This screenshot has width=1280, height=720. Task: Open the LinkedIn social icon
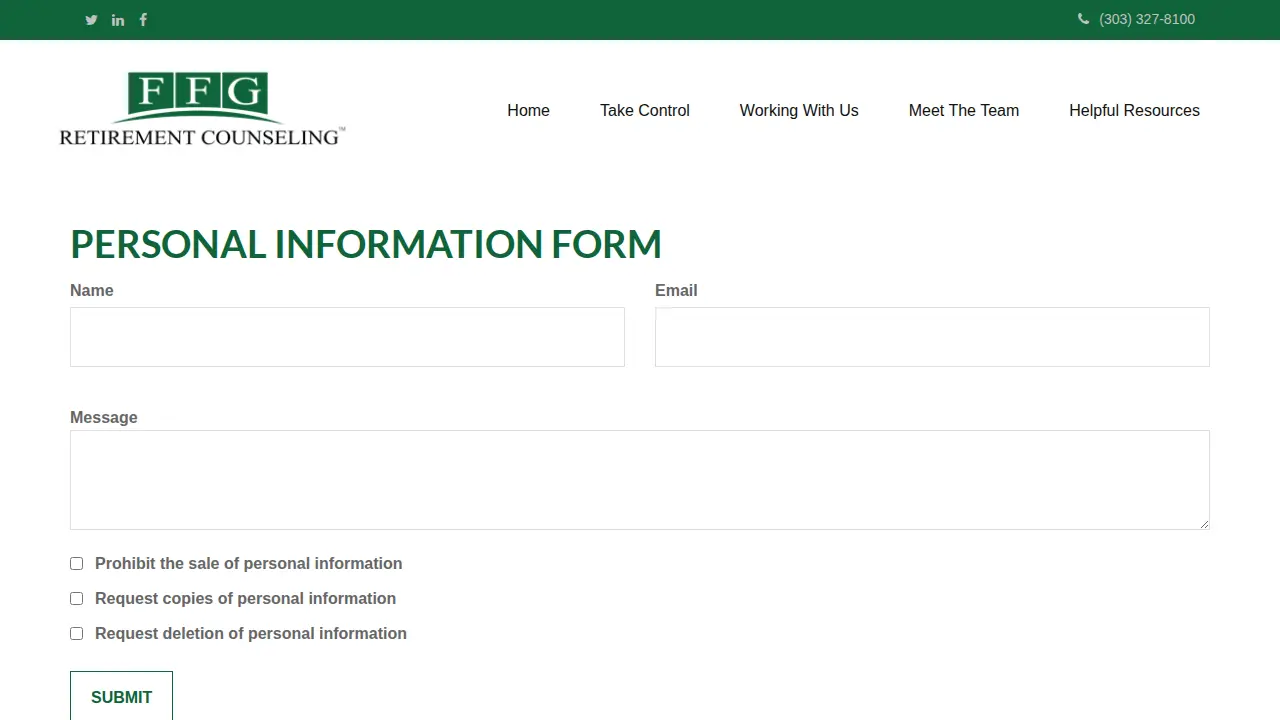(118, 20)
